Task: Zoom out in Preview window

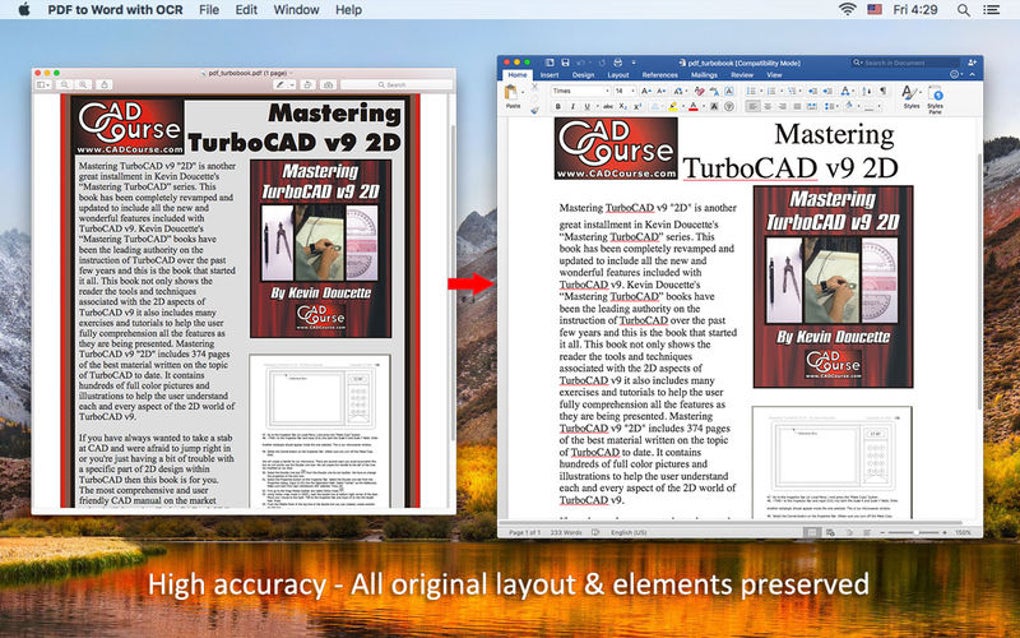Action: tap(64, 85)
